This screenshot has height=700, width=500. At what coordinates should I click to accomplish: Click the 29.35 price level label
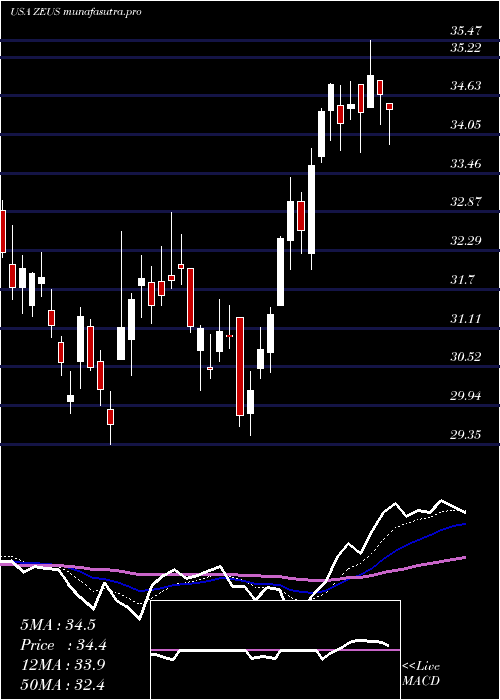pos(466,435)
